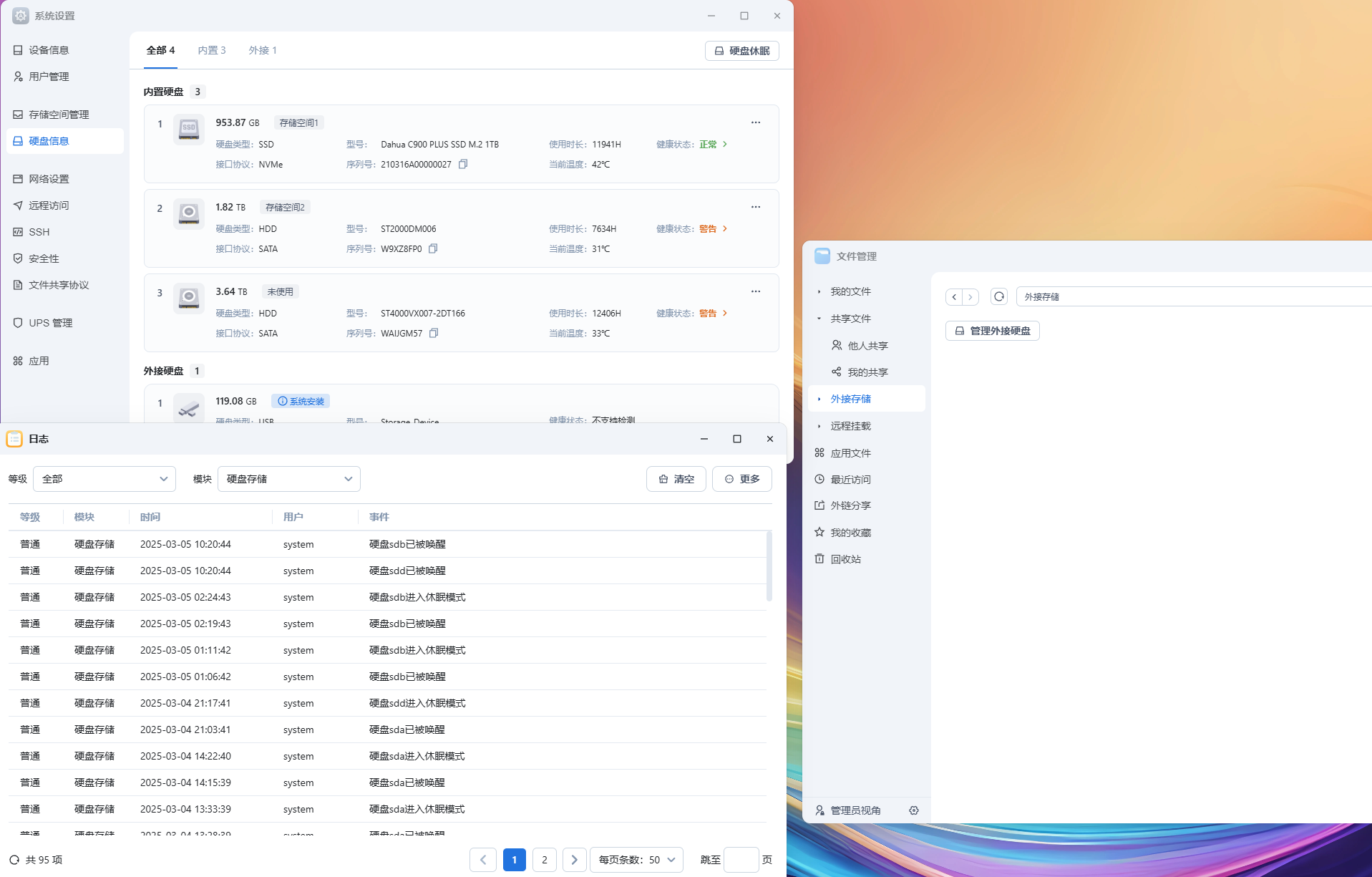
Task: Open 外链分享 in file manager
Action: coord(867,505)
